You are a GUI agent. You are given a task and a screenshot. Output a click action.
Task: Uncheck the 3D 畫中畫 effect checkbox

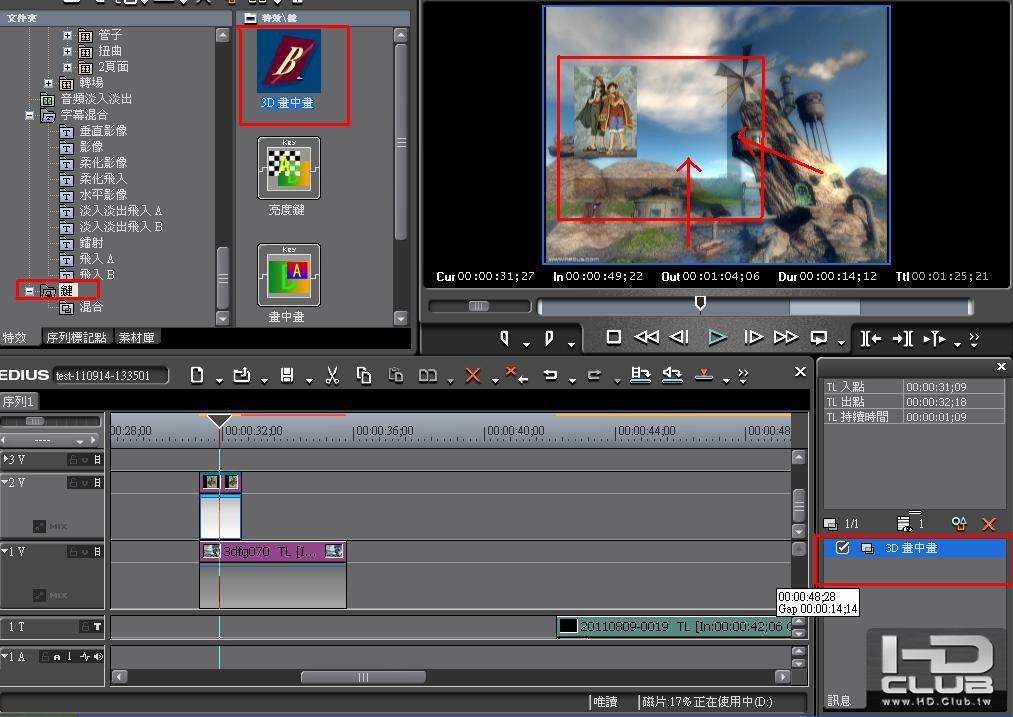click(842, 548)
